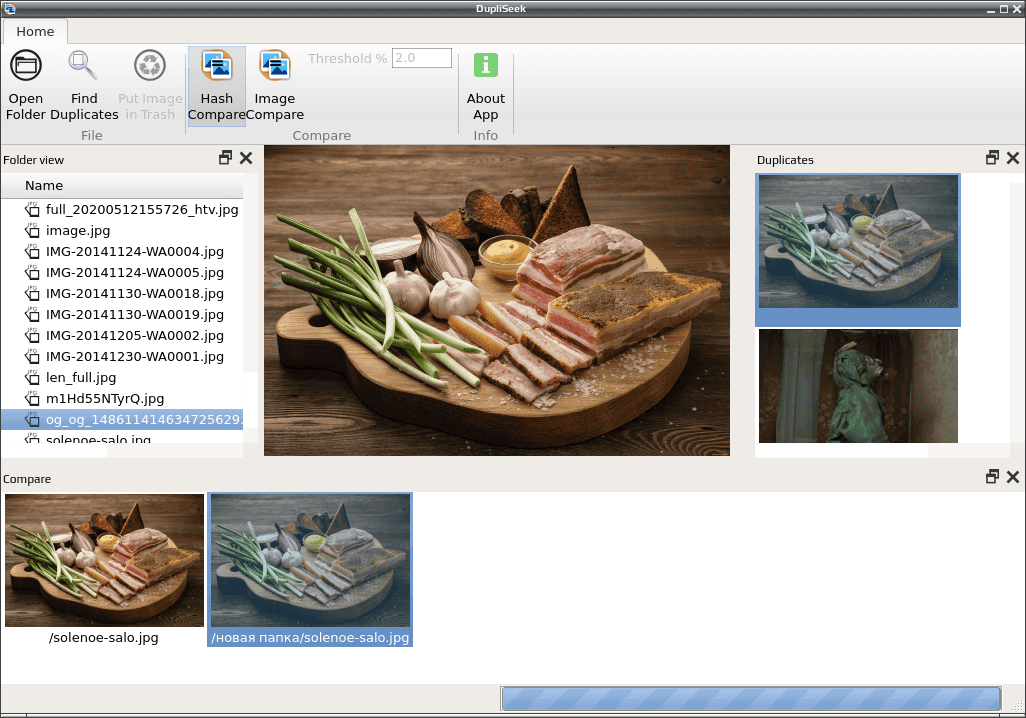Click the Name column header
The width and height of the screenshot is (1026, 718).
[x=122, y=186]
